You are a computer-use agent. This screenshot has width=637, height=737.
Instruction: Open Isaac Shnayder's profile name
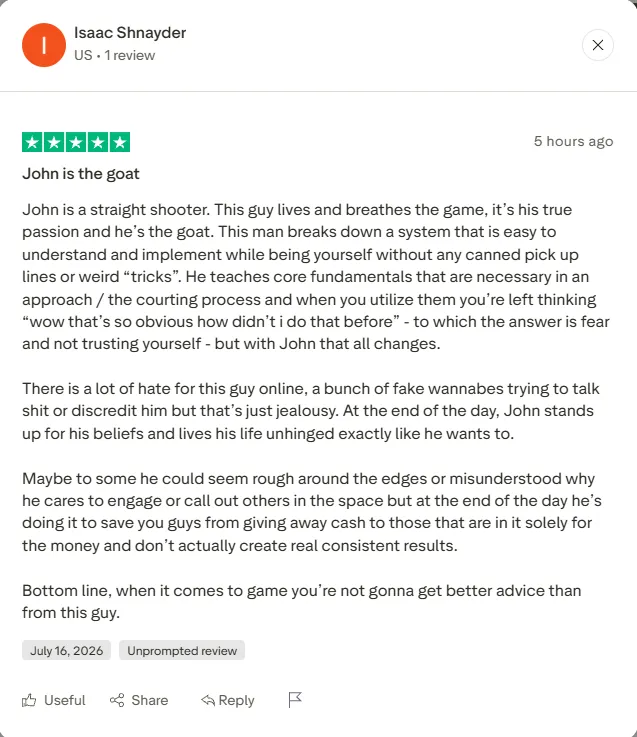click(130, 33)
